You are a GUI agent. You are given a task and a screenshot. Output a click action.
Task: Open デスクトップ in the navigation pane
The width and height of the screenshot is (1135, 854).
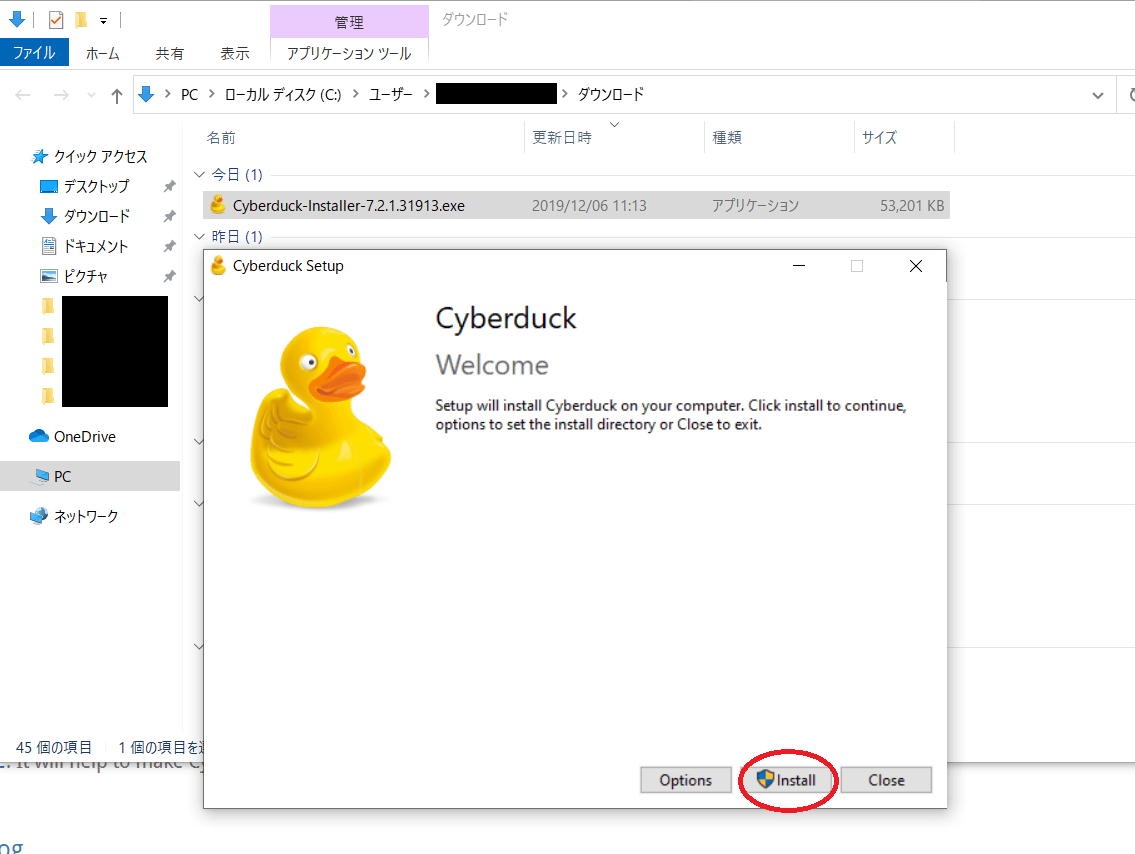(96, 186)
